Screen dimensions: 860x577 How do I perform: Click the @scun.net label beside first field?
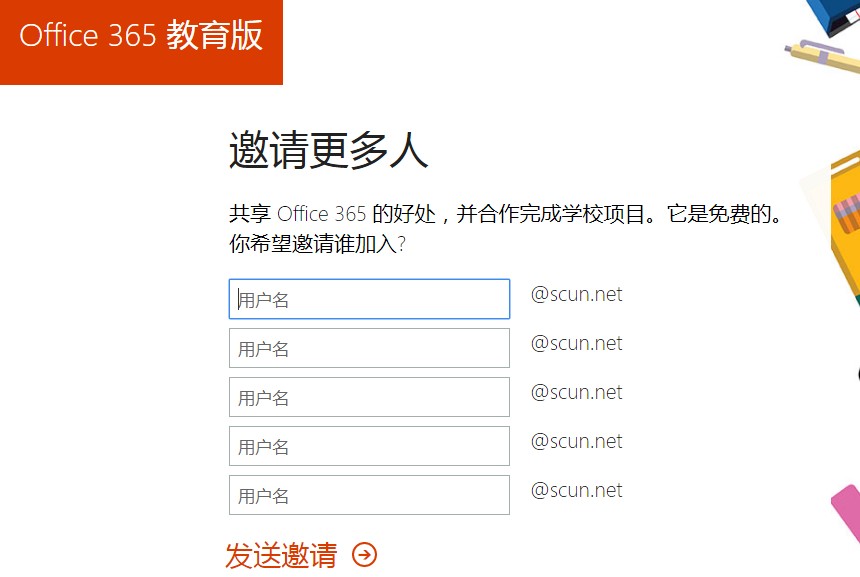(x=576, y=295)
